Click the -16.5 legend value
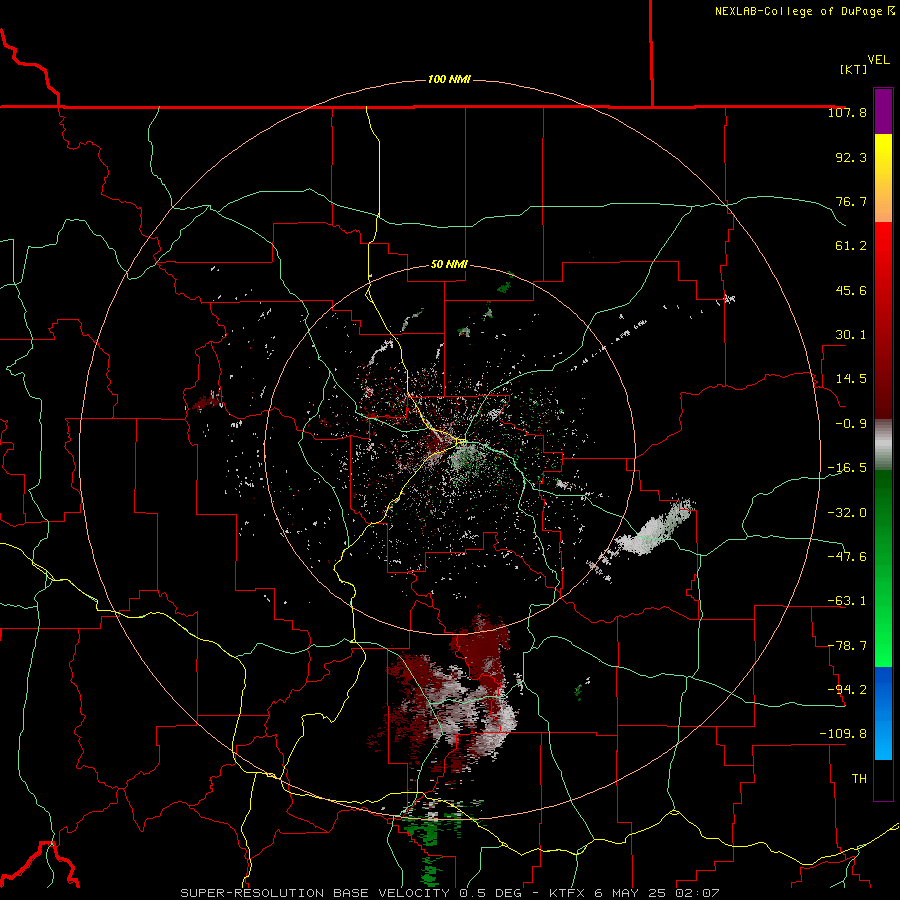 [x=847, y=468]
